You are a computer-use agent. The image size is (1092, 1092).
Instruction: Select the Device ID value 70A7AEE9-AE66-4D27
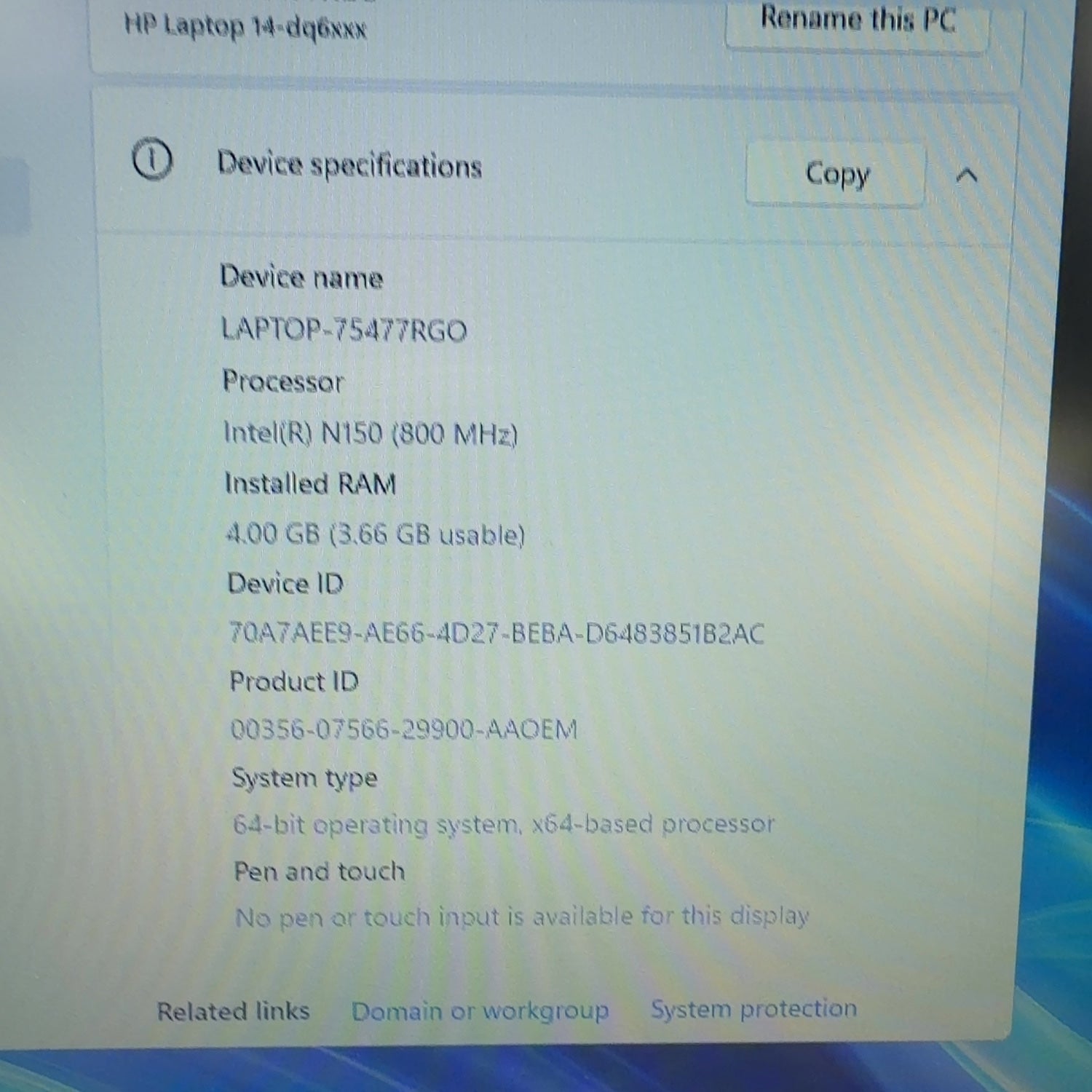point(496,633)
